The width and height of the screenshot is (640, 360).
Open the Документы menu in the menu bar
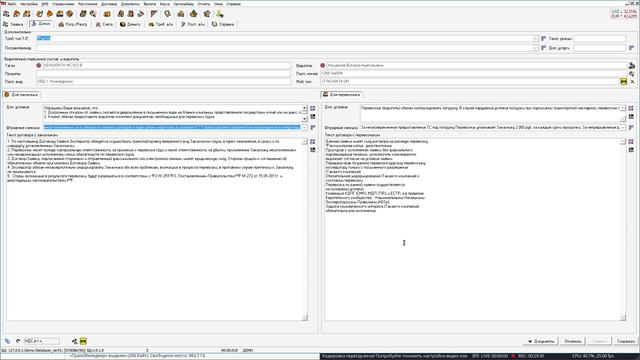130,4
